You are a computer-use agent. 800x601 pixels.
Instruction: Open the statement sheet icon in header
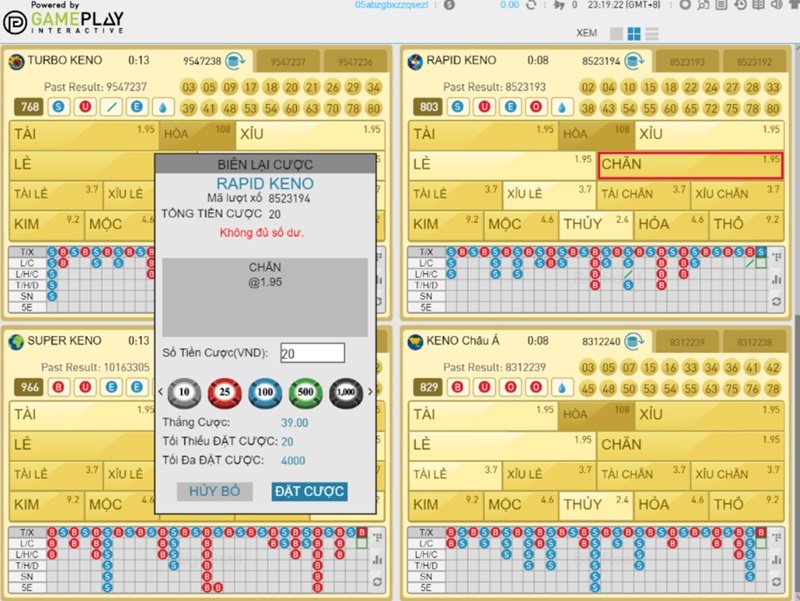point(721,5)
